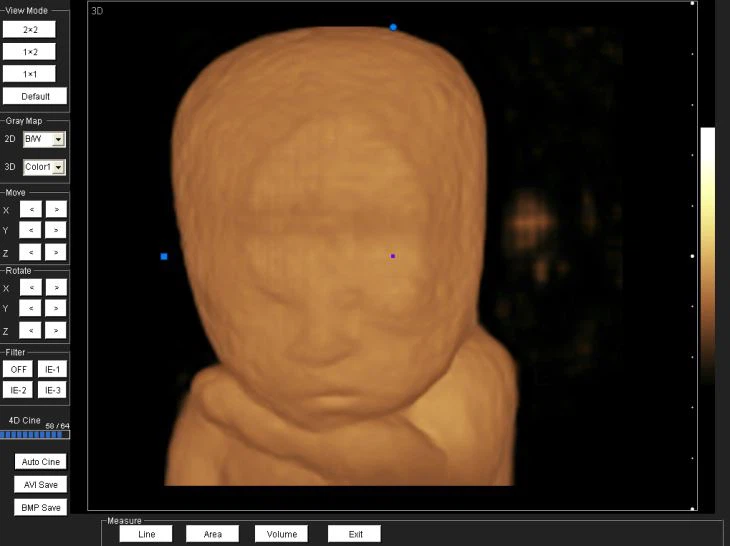Screen dimensions: 730x546
Task: Enable the IE-3 filter
Action: point(53,390)
